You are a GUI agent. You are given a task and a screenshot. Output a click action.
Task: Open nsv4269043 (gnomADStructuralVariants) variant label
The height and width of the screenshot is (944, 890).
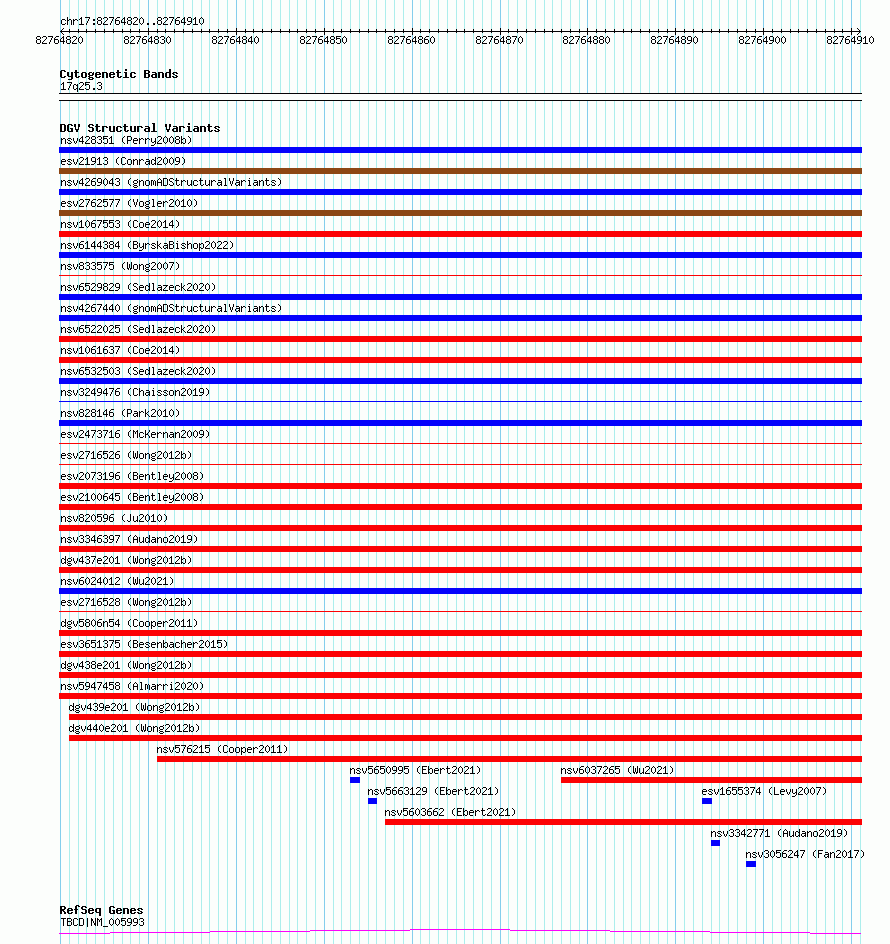(171, 182)
